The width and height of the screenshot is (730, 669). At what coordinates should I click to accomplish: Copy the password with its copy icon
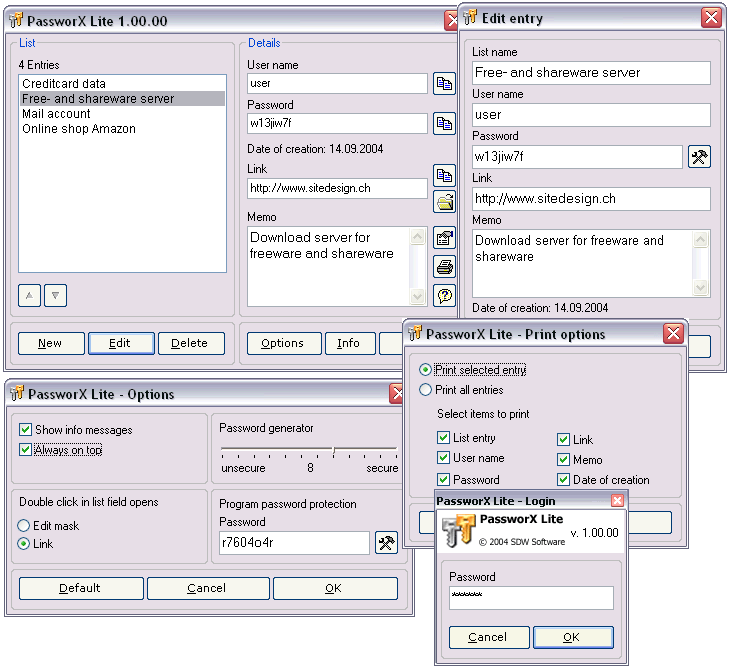[444, 124]
